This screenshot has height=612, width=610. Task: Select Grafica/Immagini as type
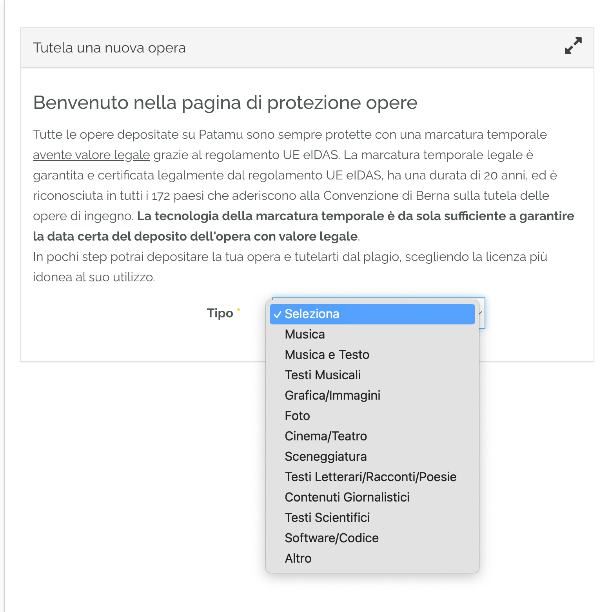pyautogui.click(x=332, y=395)
